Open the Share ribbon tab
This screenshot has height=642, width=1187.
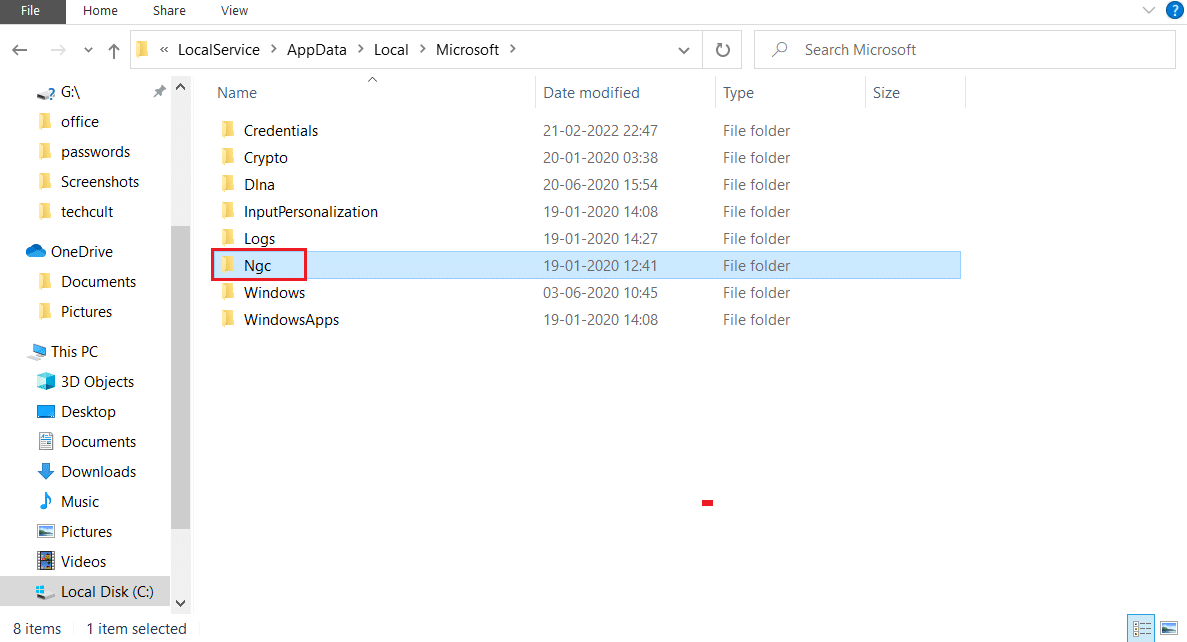tap(169, 11)
